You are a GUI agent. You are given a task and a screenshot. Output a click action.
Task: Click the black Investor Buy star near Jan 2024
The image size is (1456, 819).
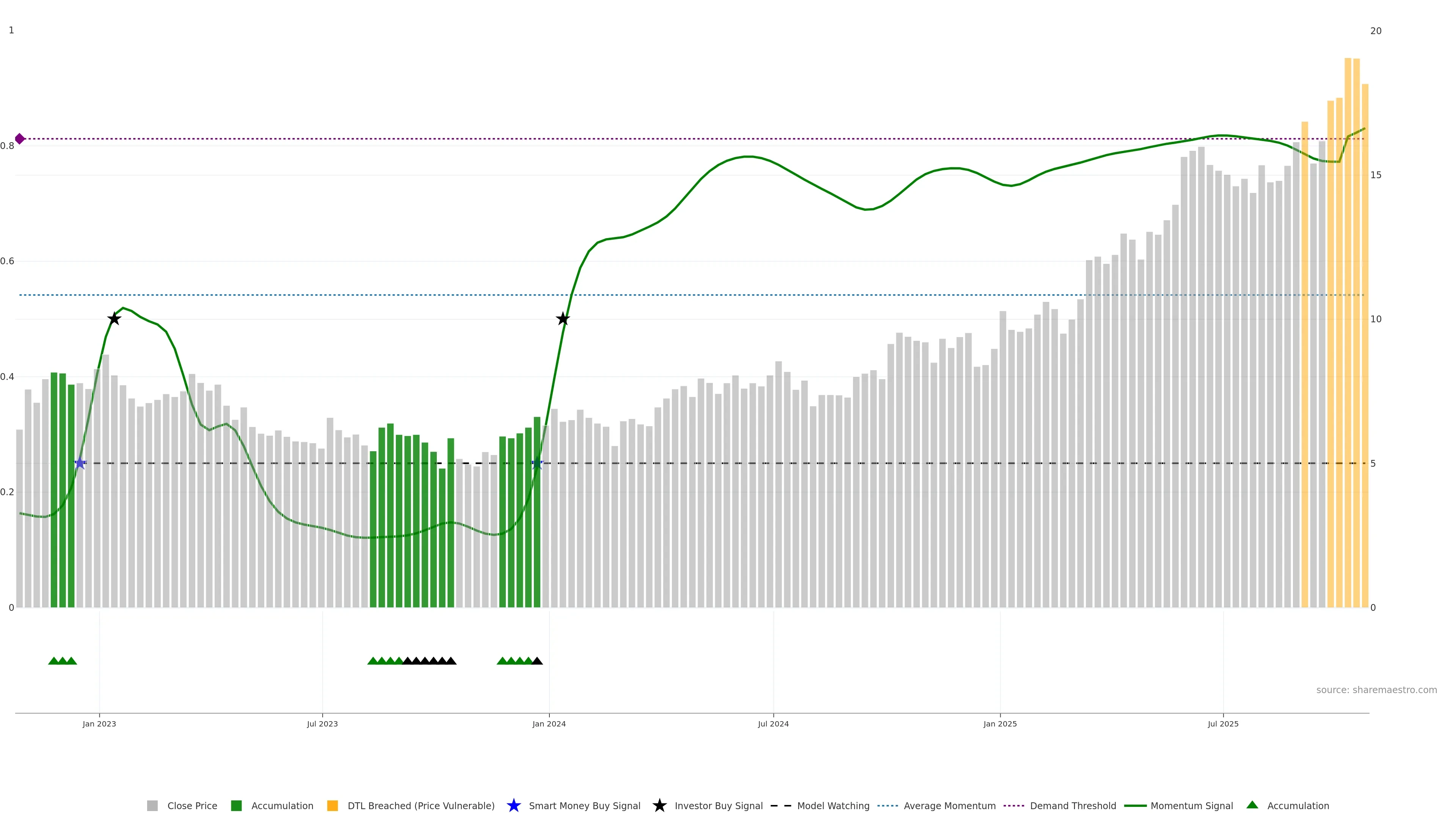562,319
